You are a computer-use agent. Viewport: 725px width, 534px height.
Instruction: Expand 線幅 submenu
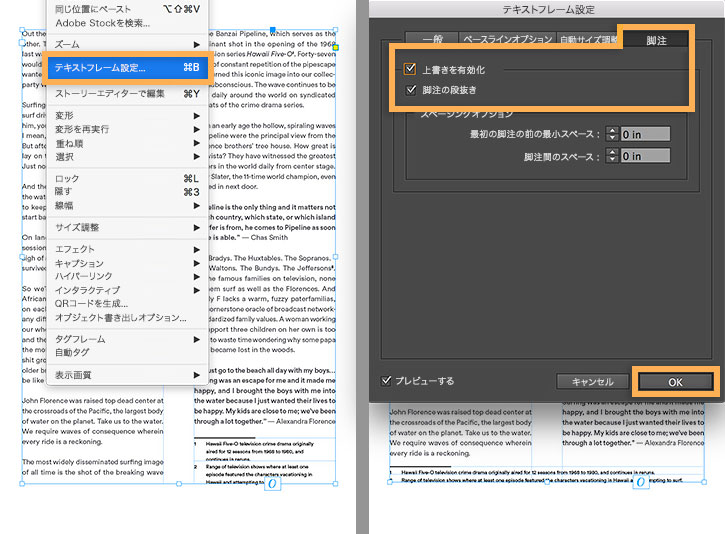[x=127, y=205]
